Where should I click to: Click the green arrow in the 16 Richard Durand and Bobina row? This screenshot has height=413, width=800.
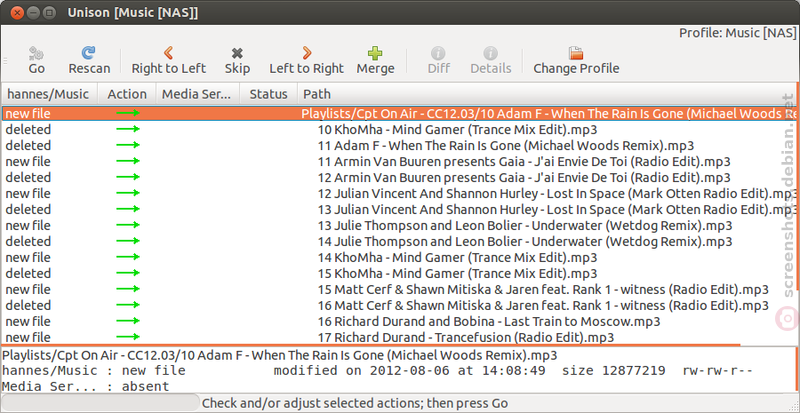click(x=128, y=321)
